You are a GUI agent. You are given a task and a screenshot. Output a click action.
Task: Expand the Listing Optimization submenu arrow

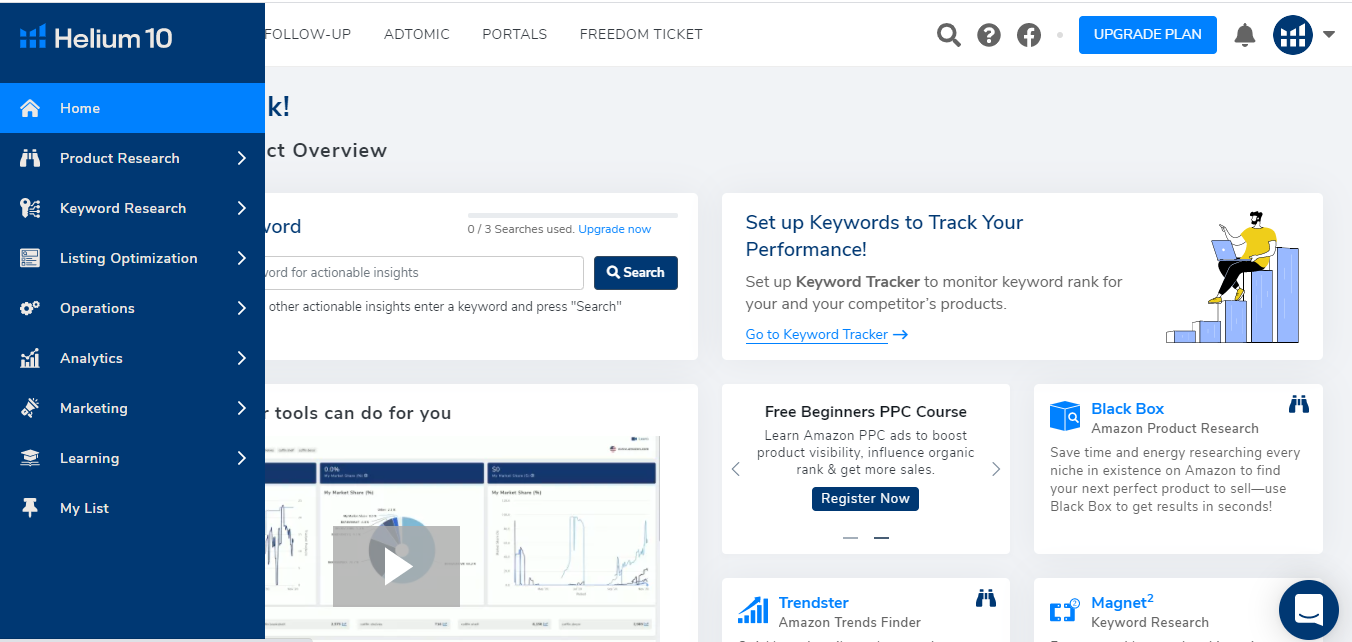242,258
